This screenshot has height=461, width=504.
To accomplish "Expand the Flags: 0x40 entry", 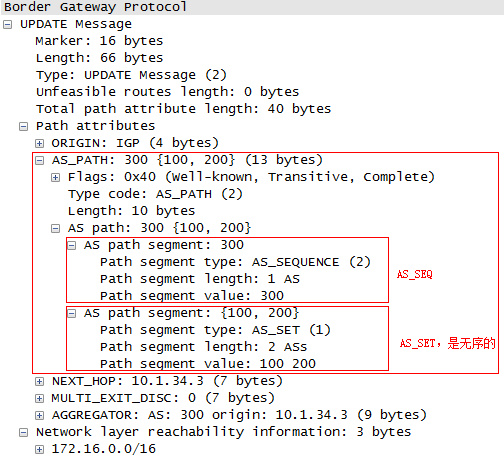I will [x=55, y=177].
